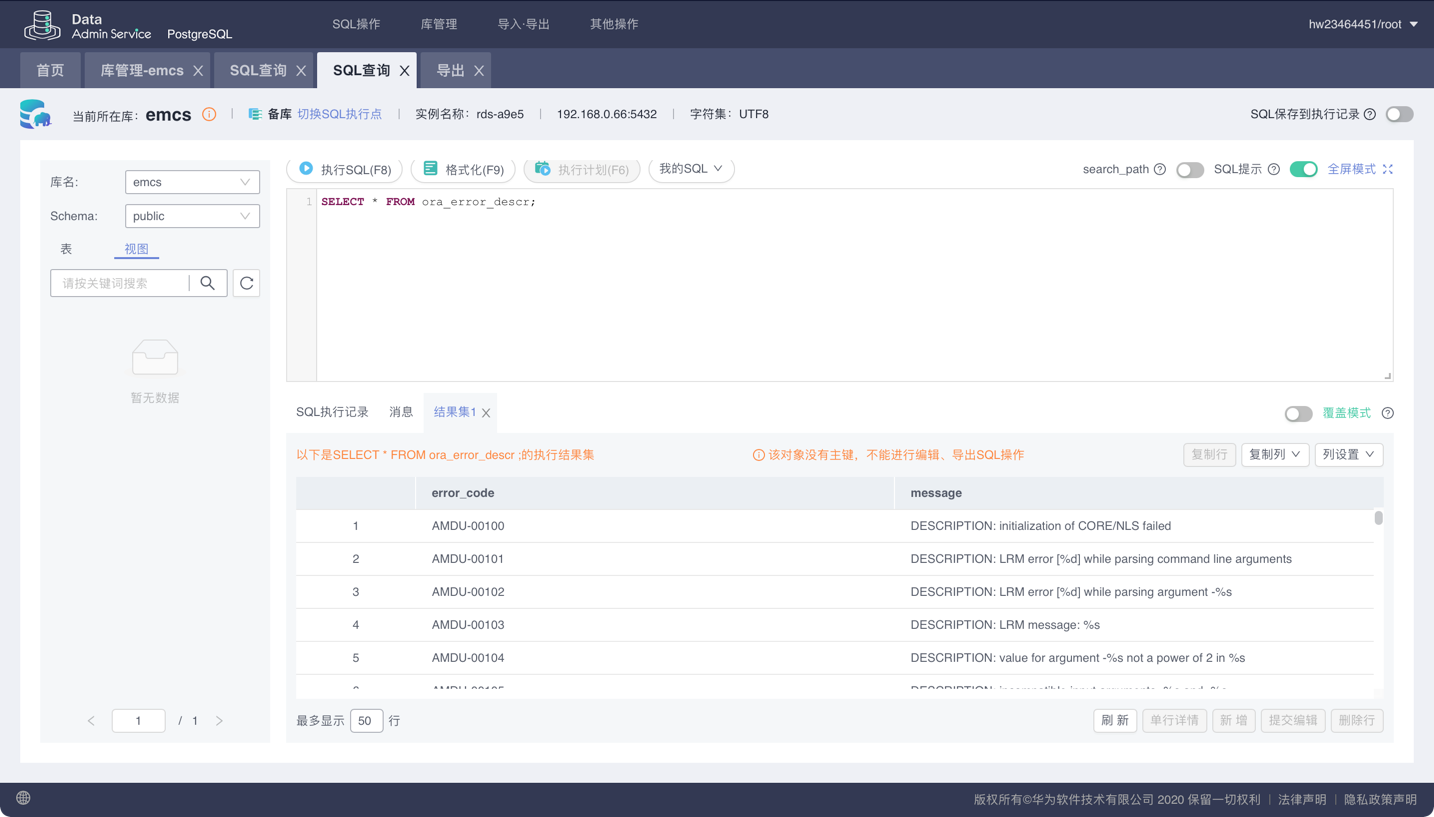Click the full-screen mode expand icon
1434x817 pixels.
point(1388,169)
